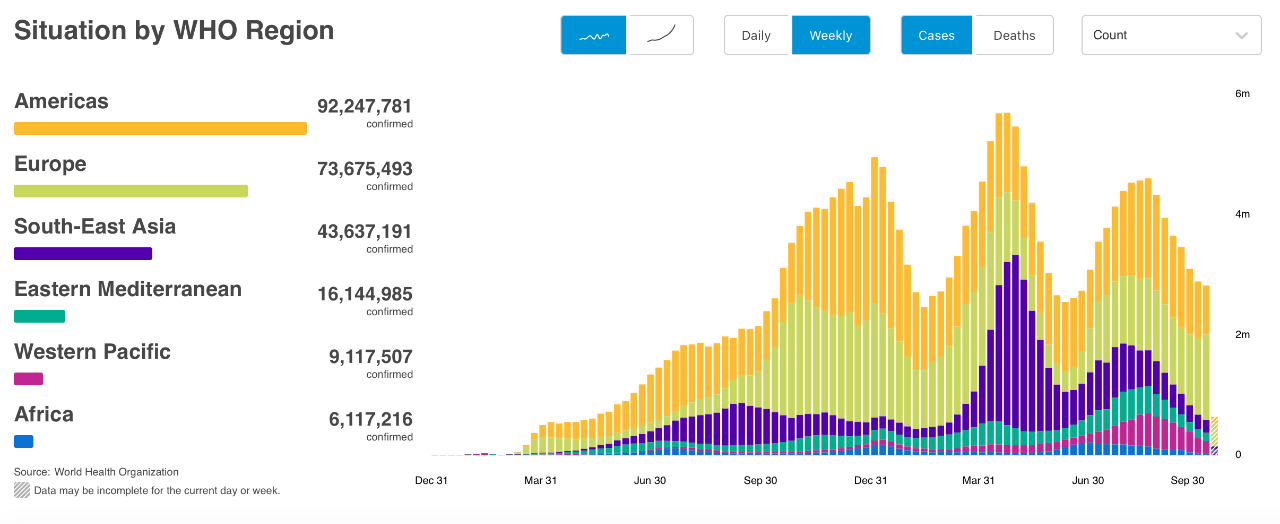Viewport: 1280px width, 524px height.
Task: Toggle the Daily view
Action: (756, 35)
